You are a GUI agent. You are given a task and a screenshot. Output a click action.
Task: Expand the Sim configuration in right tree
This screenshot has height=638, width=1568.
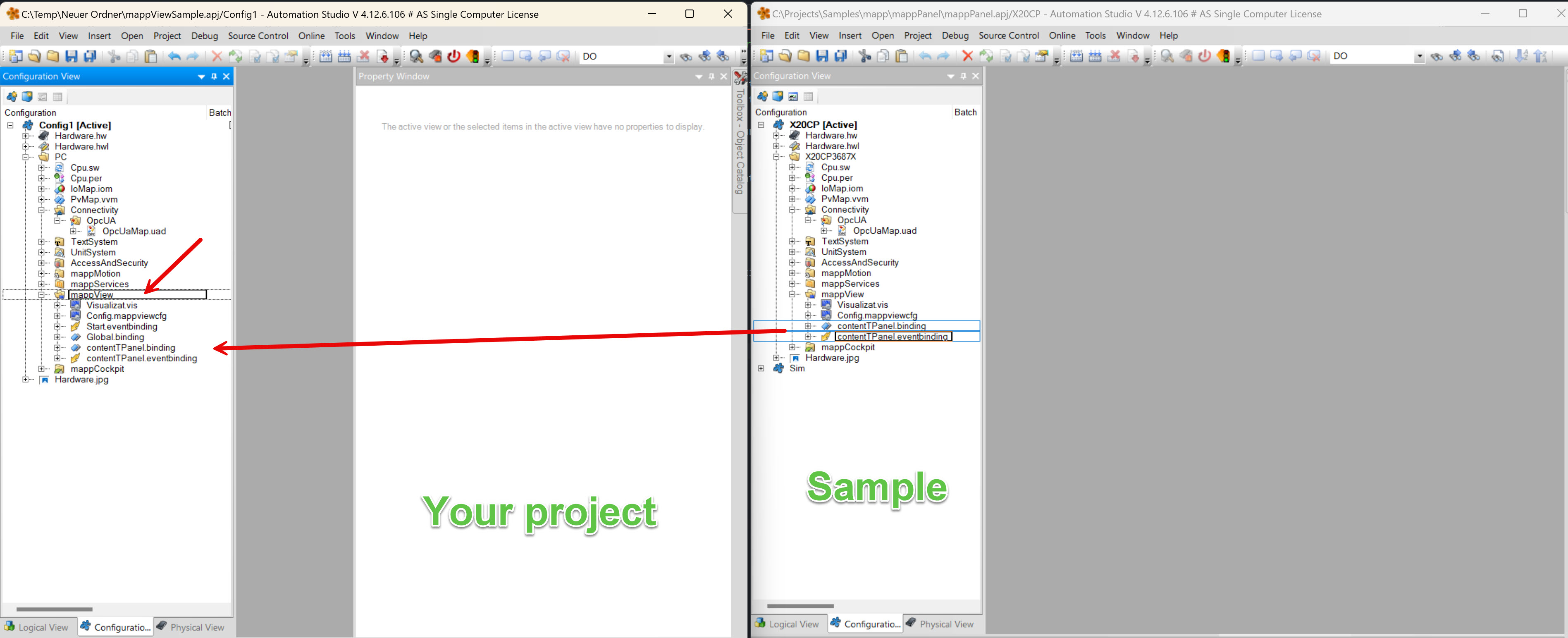[x=761, y=368]
